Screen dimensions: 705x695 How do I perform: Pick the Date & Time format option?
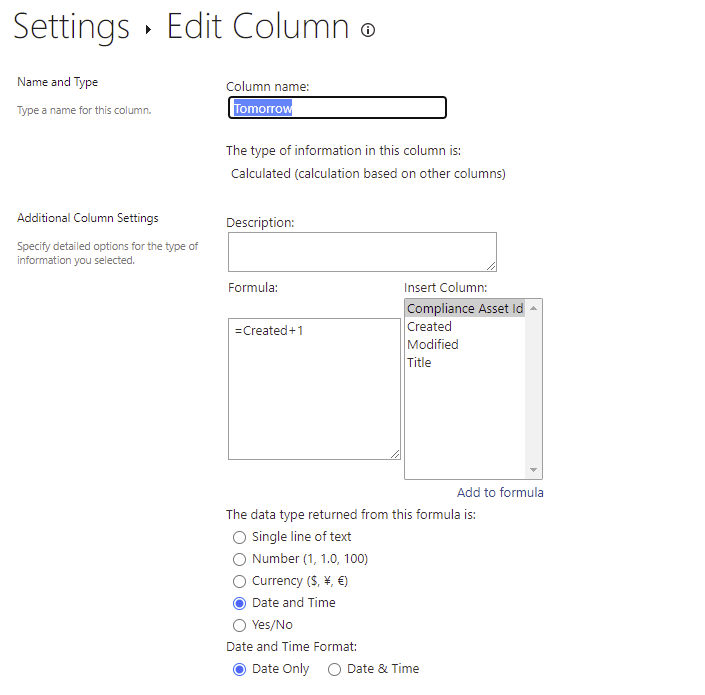click(x=335, y=669)
